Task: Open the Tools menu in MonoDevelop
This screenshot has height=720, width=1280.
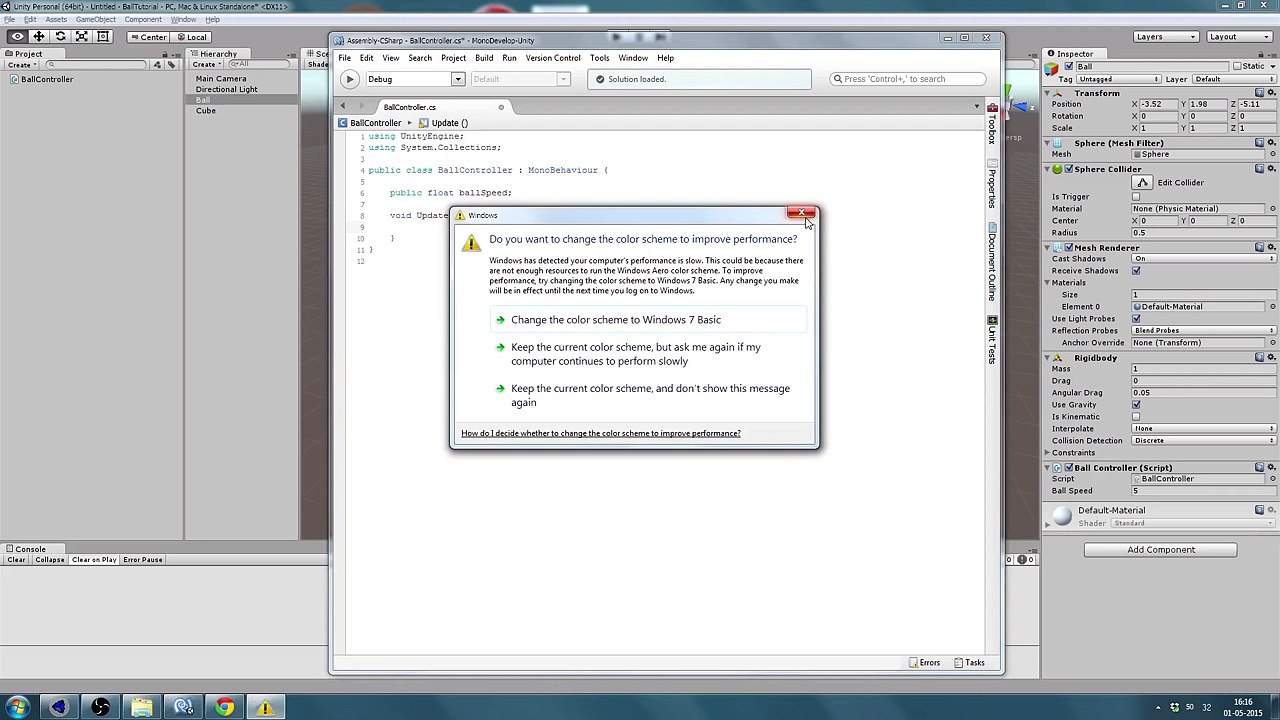Action: [599, 58]
